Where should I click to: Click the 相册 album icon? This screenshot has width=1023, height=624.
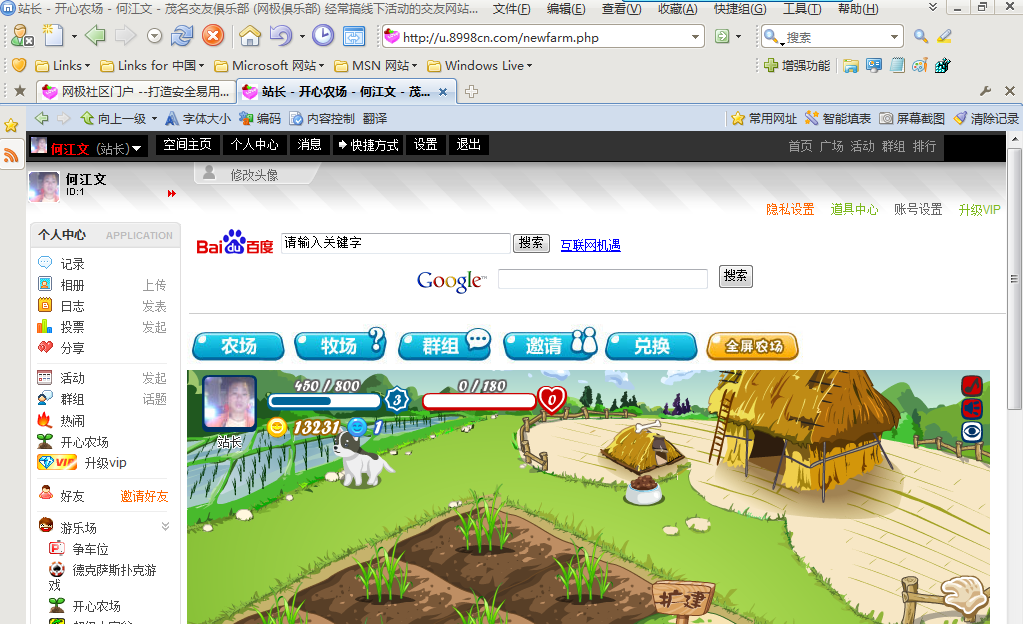(45, 284)
